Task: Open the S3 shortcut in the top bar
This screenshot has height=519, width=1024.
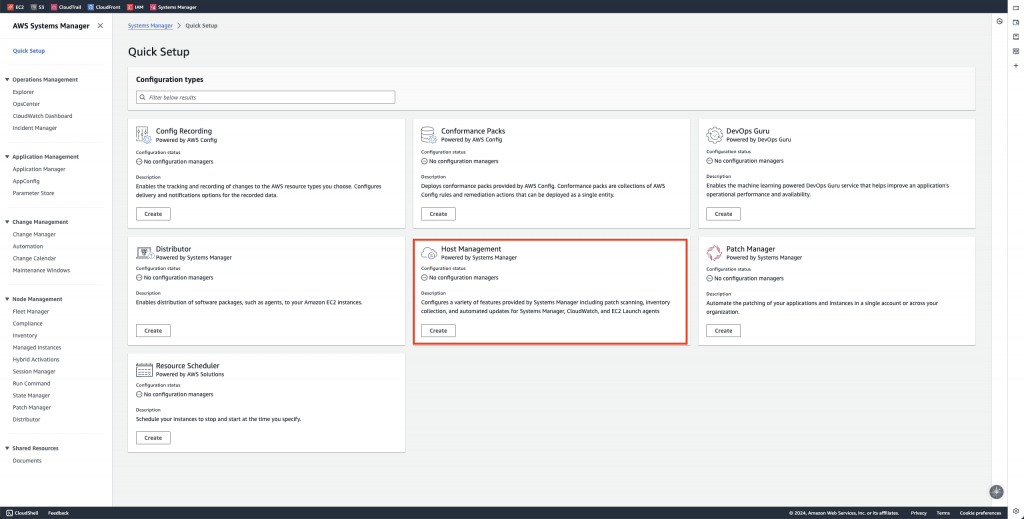Action: click(x=38, y=7)
